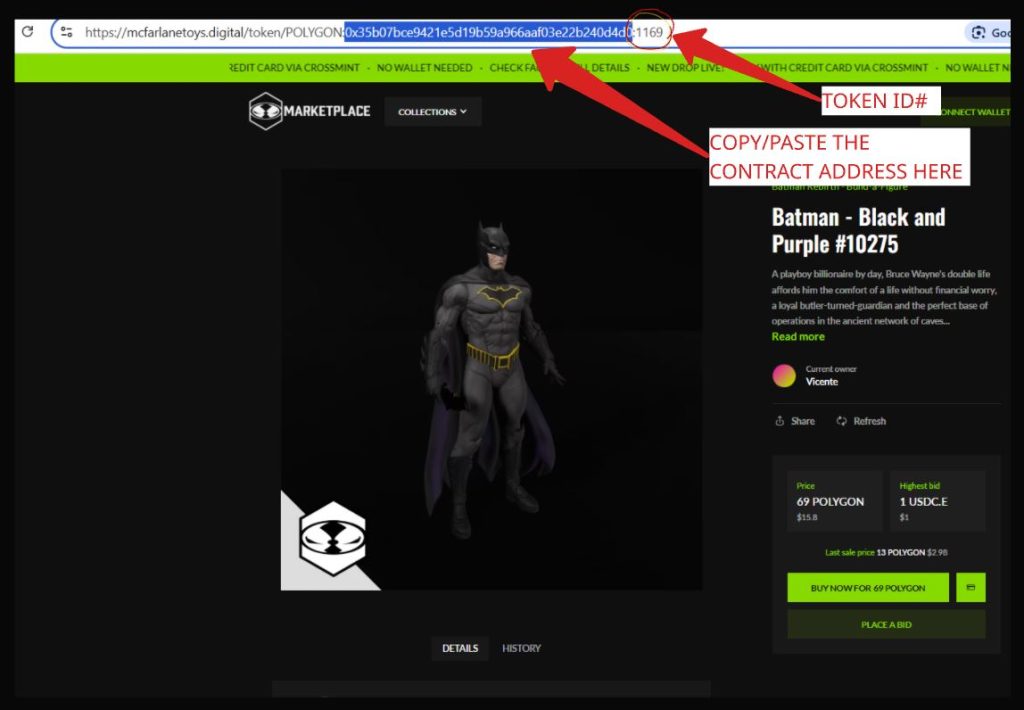This screenshot has height=710, width=1024.
Task: Click the Refresh metadata icon
Action: point(842,421)
